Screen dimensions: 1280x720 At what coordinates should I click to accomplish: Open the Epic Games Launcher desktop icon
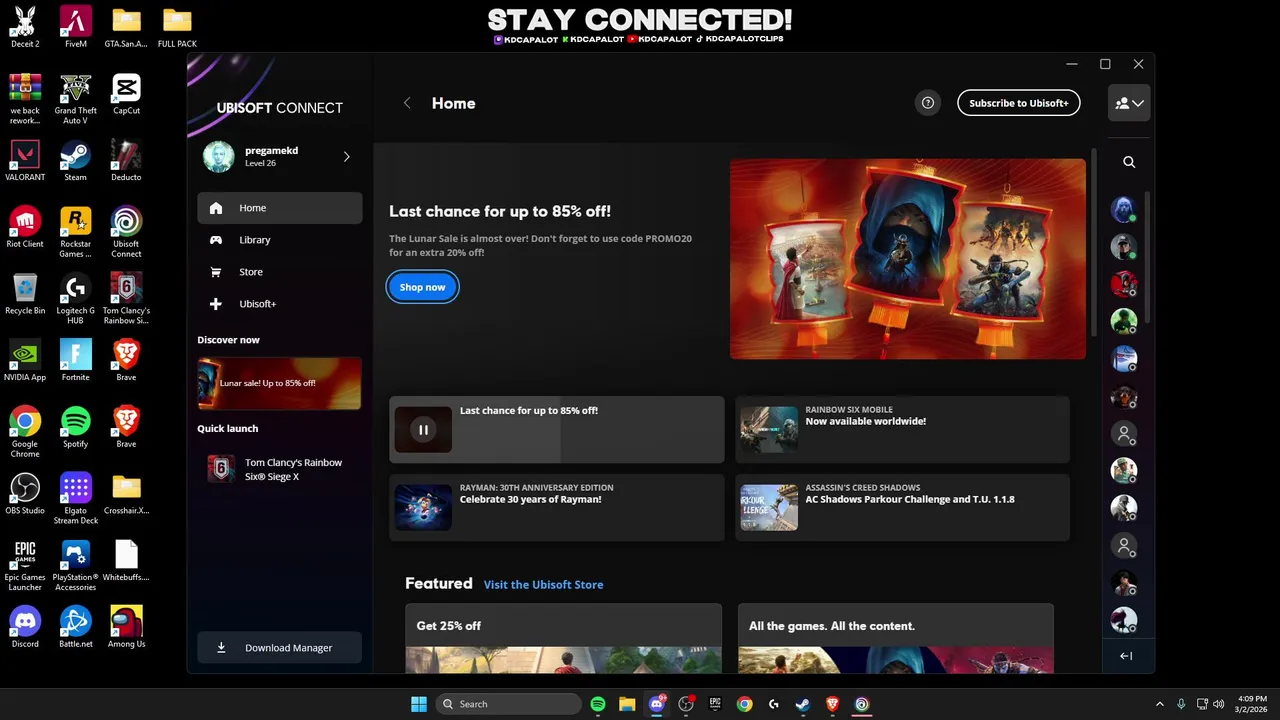coord(25,565)
